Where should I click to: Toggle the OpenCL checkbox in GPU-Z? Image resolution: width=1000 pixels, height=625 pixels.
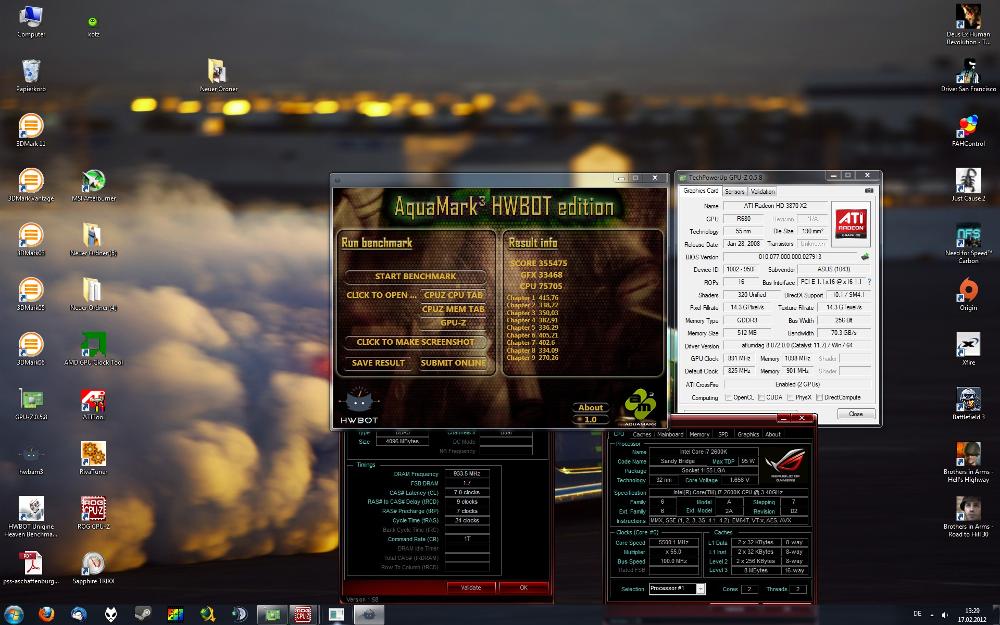click(x=728, y=397)
